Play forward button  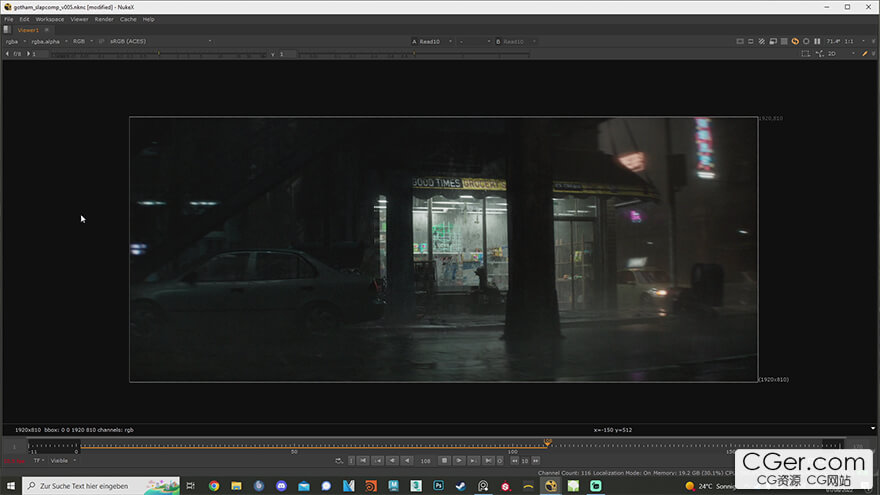[459, 461]
